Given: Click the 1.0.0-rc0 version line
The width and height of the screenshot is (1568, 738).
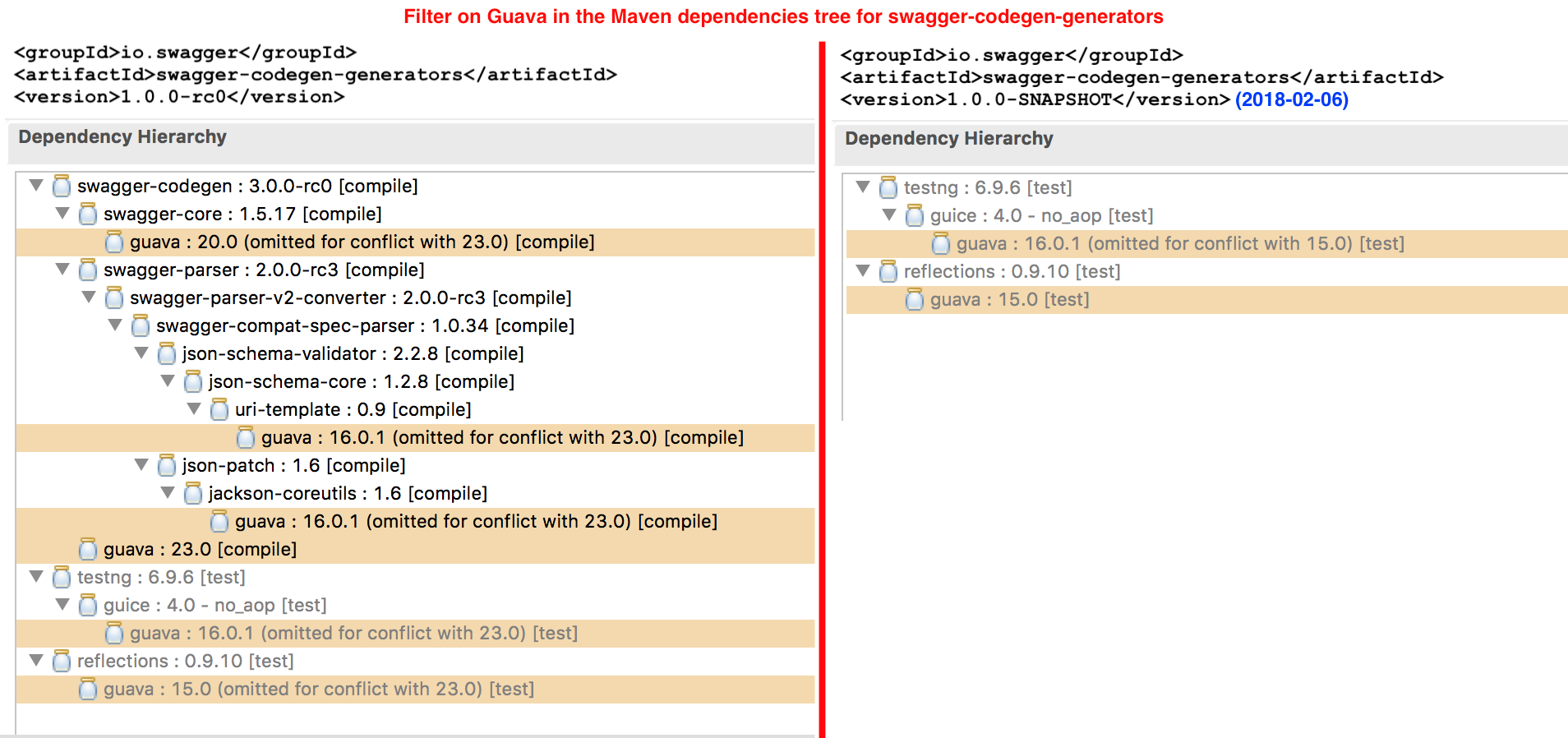Looking at the screenshot, I should point(179,97).
